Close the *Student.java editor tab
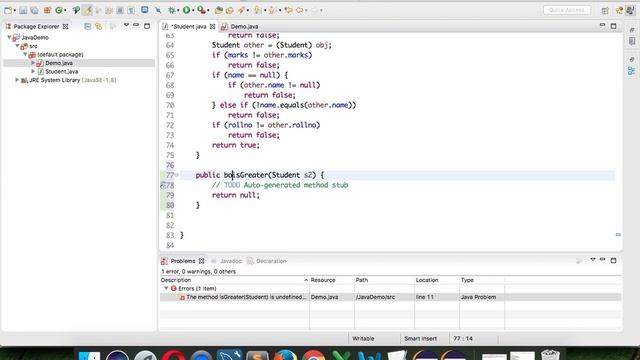 point(212,27)
